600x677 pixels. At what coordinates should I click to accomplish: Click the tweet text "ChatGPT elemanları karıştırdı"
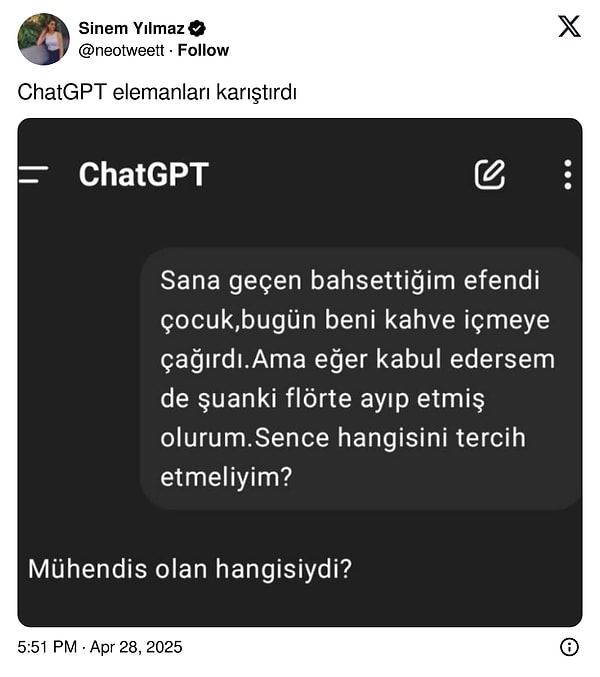pos(158,92)
